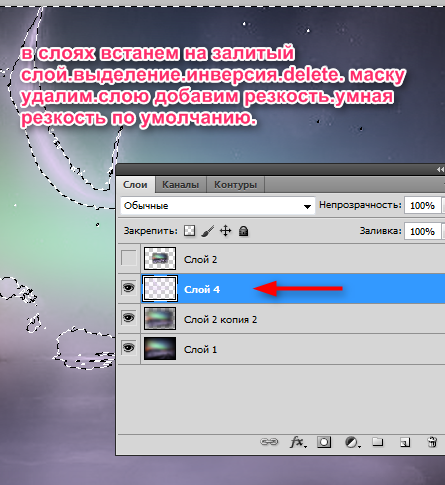The width and height of the screenshot is (445, 485).
Task: Hide the Слой 2 копия 2 layer
Action: point(129,318)
